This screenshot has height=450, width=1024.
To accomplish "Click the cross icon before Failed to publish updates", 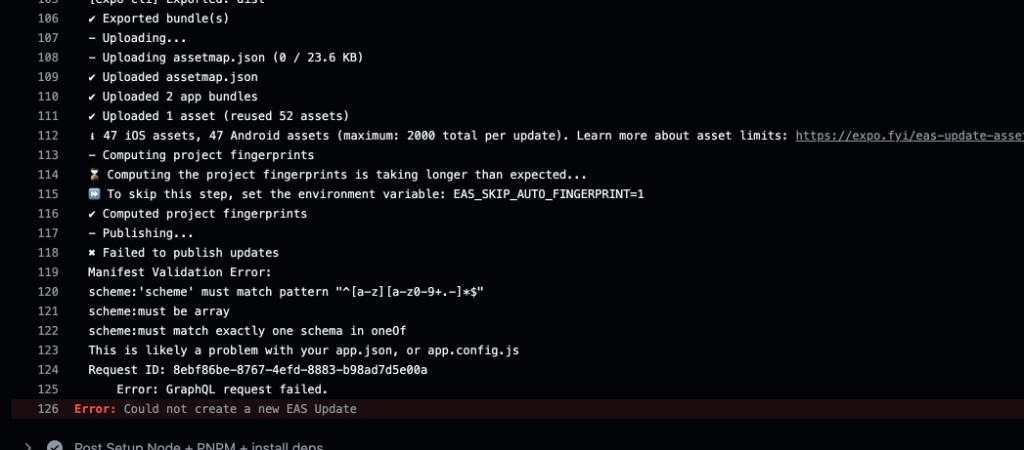I will click(92, 253).
